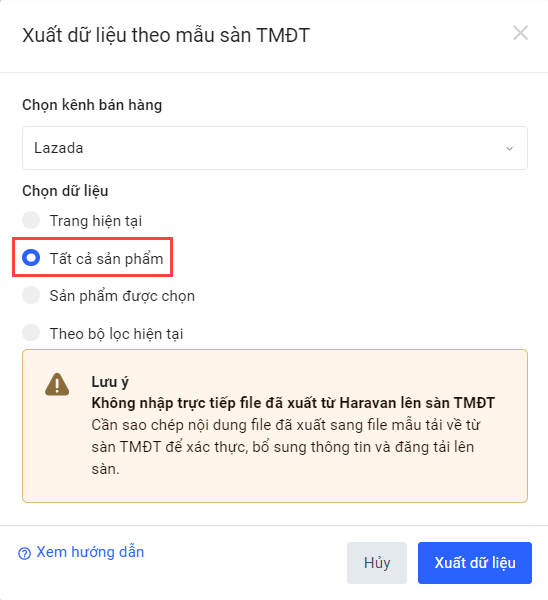Open the Xem hướng dẫn guide link

90,552
